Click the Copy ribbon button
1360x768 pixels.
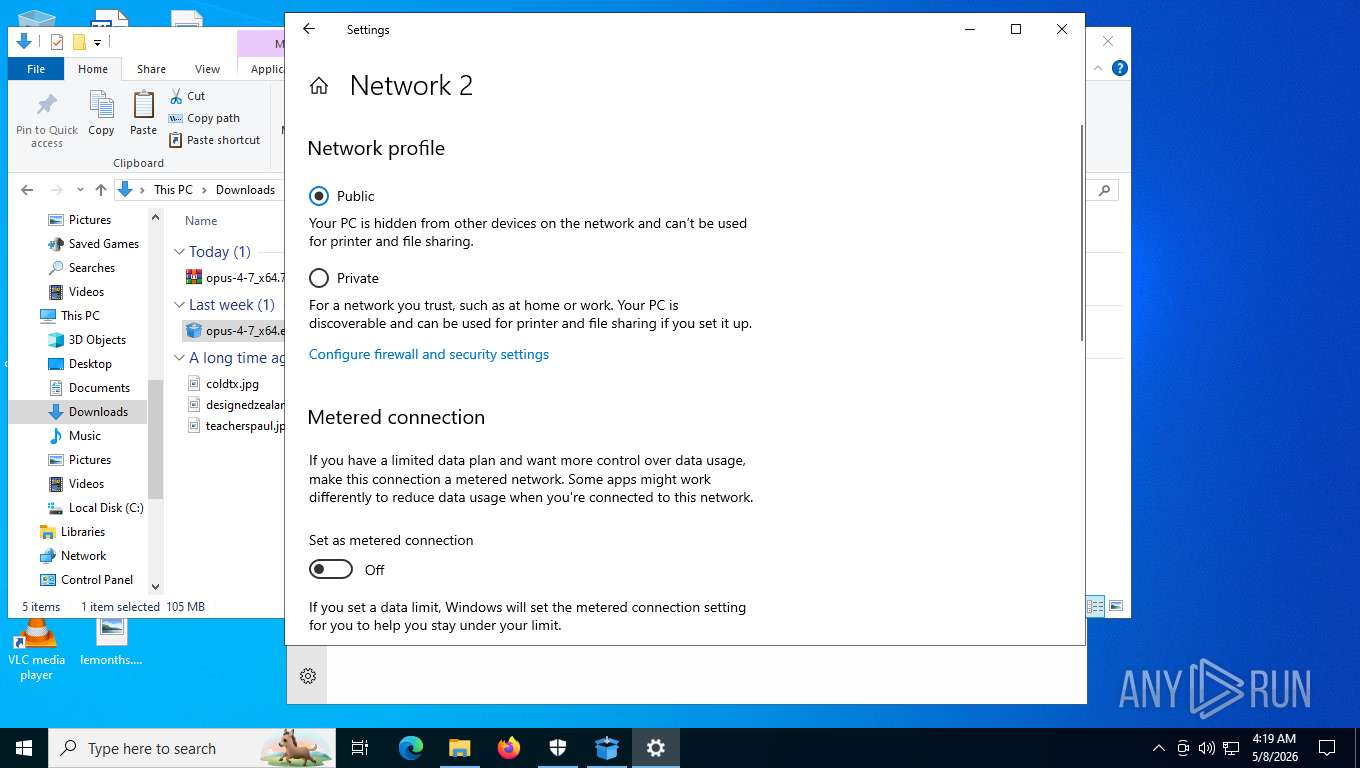[x=101, y=113]
